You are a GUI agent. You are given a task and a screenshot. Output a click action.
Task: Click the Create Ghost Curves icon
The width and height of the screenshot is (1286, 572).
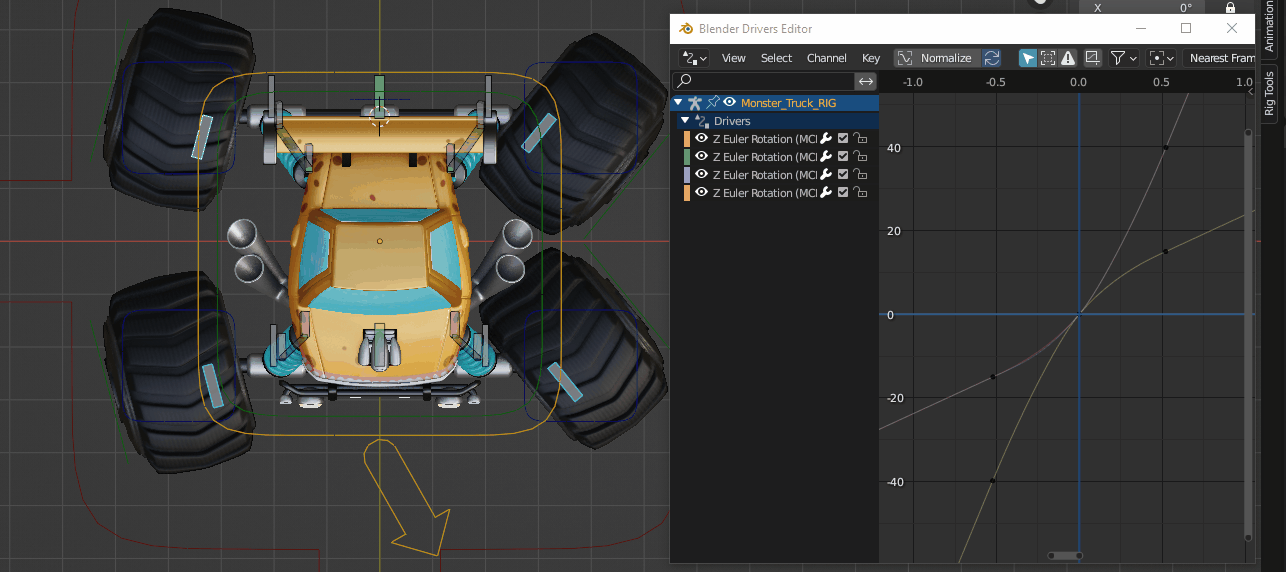(x=1093, y=58)
